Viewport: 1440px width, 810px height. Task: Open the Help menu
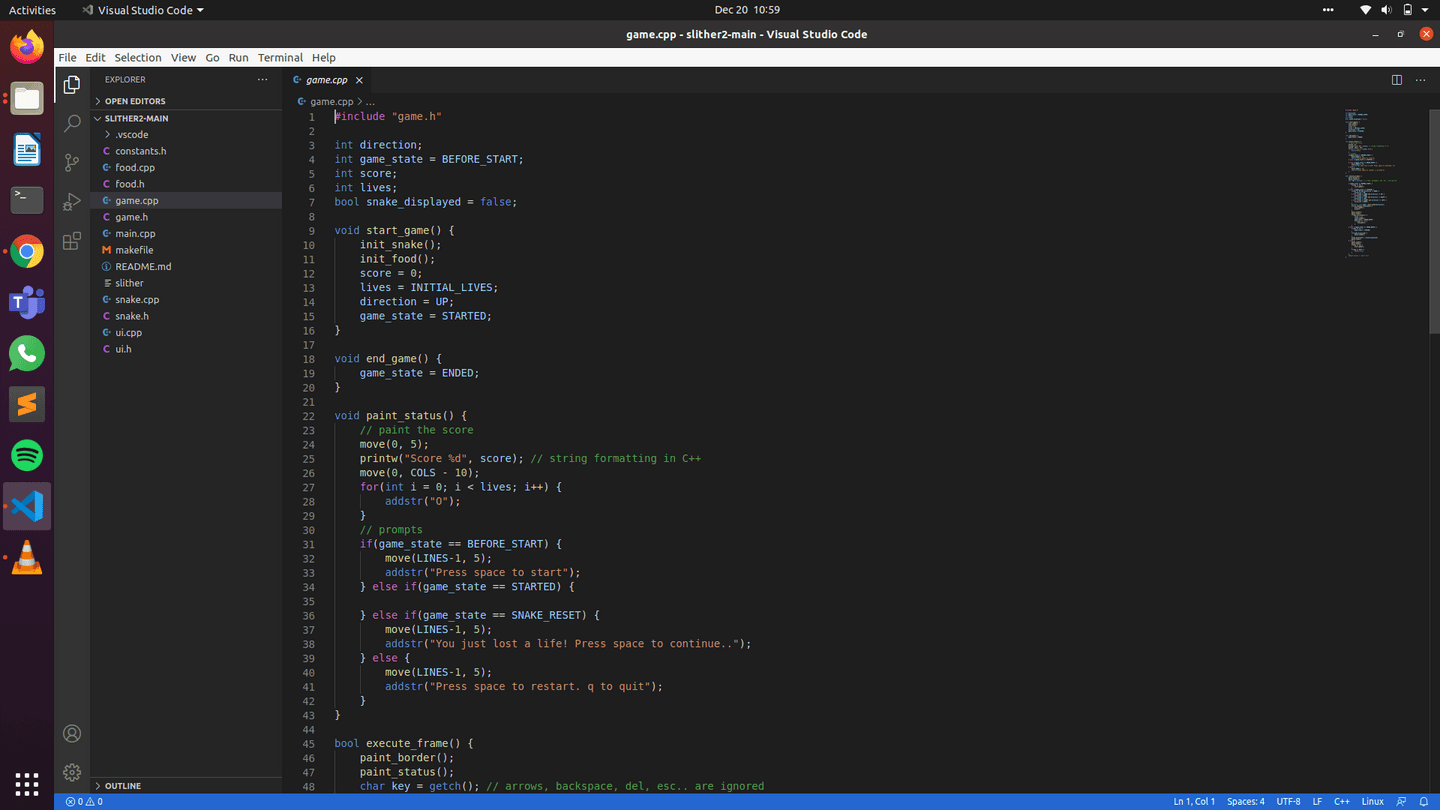323,58
